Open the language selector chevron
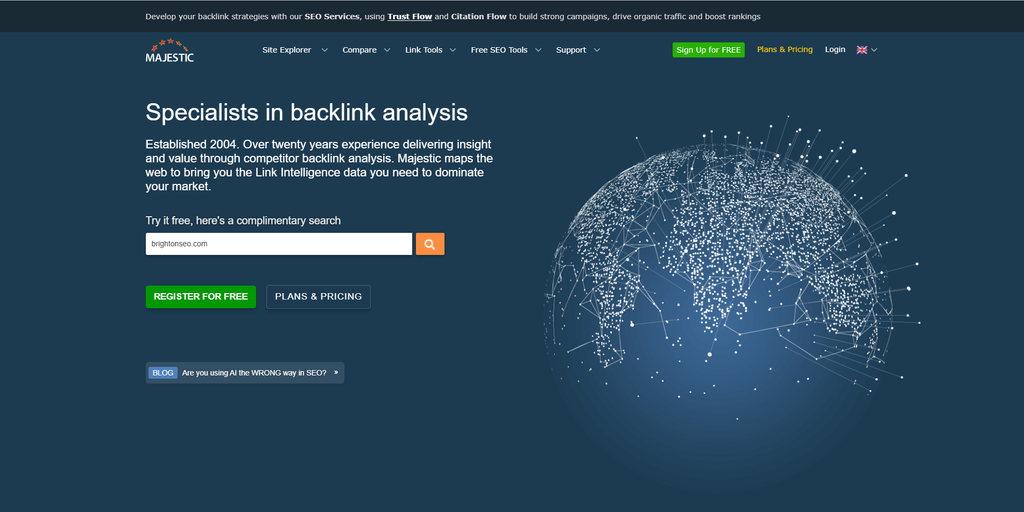 (874, 50)
